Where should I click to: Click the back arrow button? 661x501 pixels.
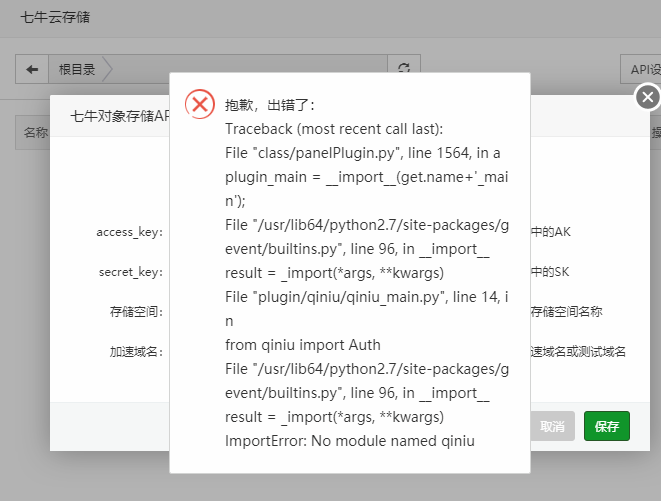(32, 69)
